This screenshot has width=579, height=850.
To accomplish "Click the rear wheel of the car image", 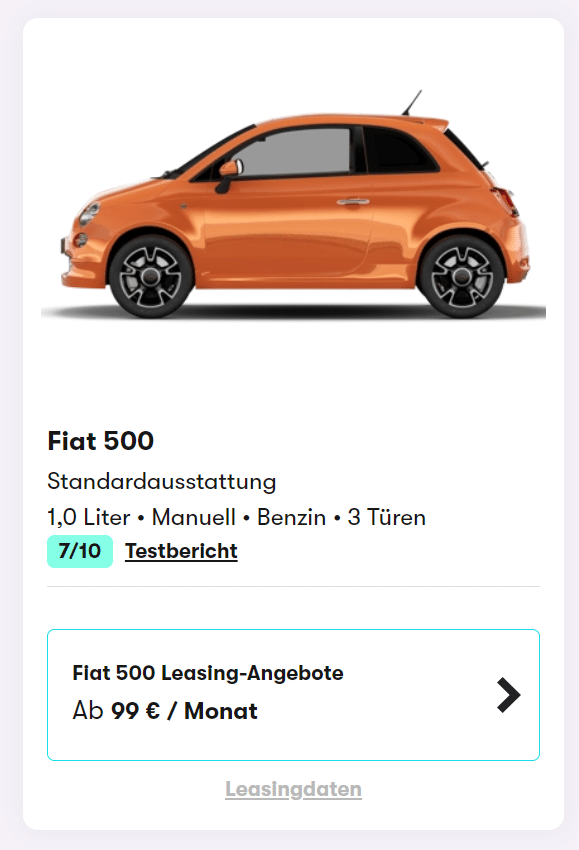I will click(x=462, y=276).
